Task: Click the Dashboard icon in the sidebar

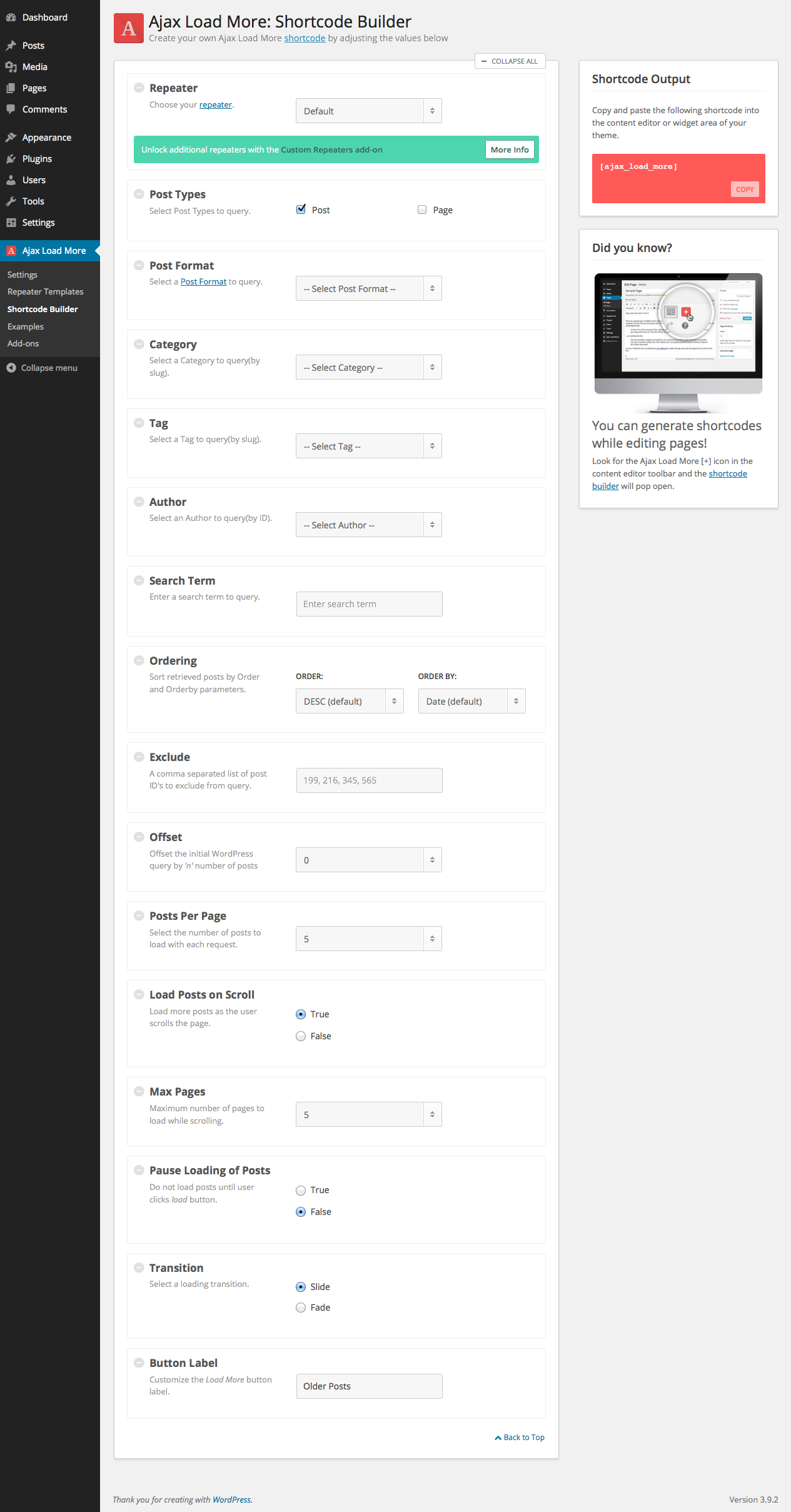Action: [11, 18]
